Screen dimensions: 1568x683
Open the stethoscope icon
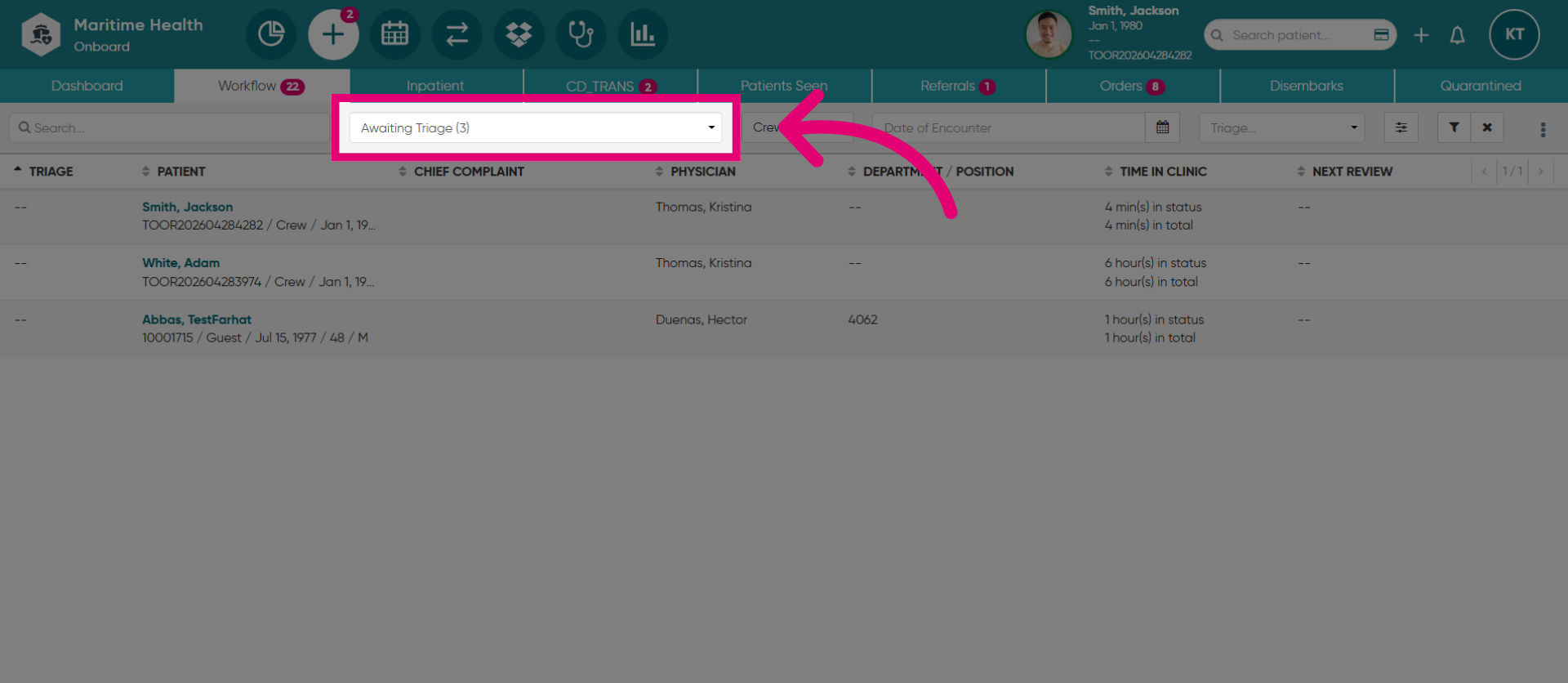(x=581, y=34)
